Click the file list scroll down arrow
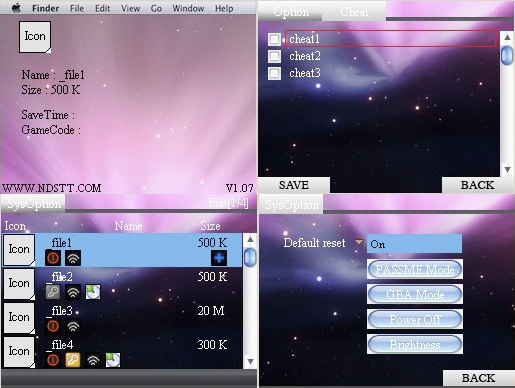Viewport: 515px width, 388px height. [x=250, y=361]
